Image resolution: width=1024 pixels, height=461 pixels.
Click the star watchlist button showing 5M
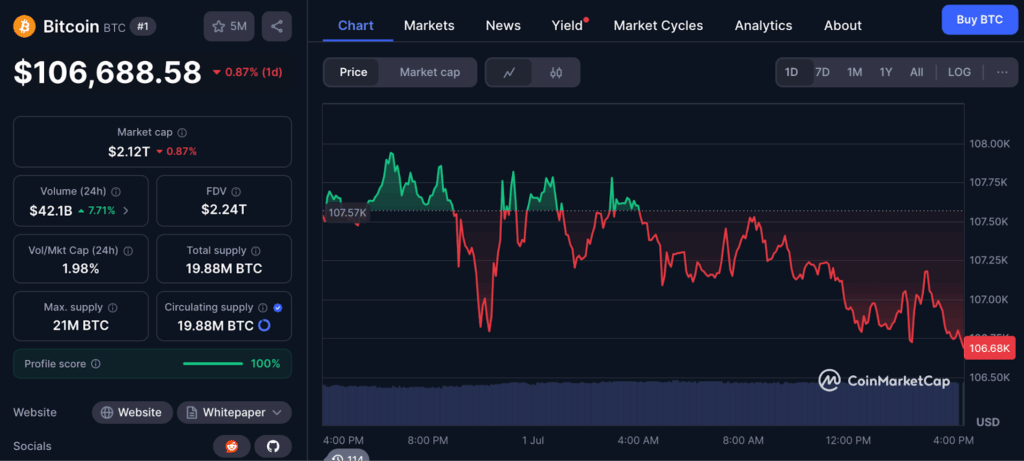click(229, 26)
